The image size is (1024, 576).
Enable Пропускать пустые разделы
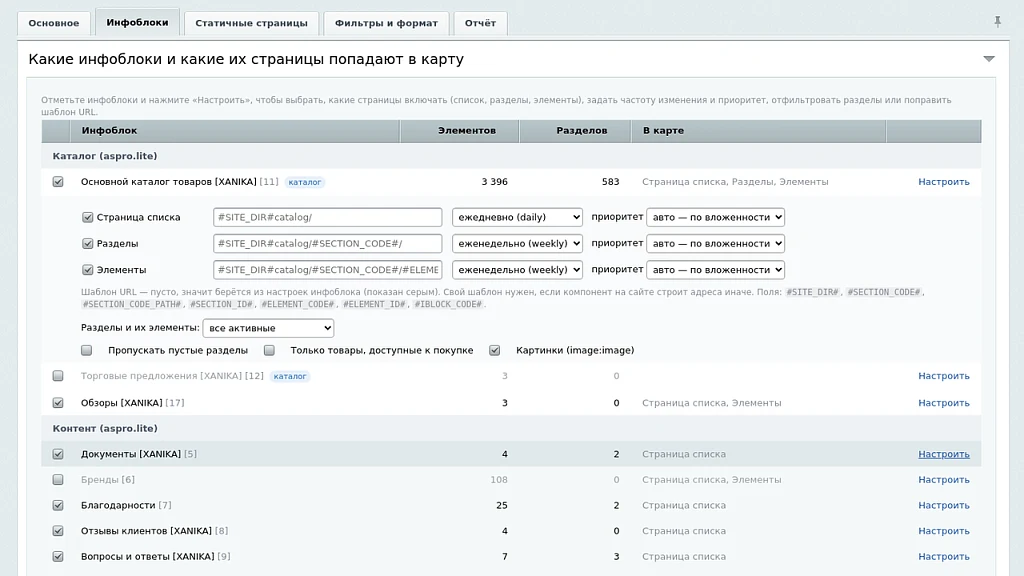[x=87, y=350]
